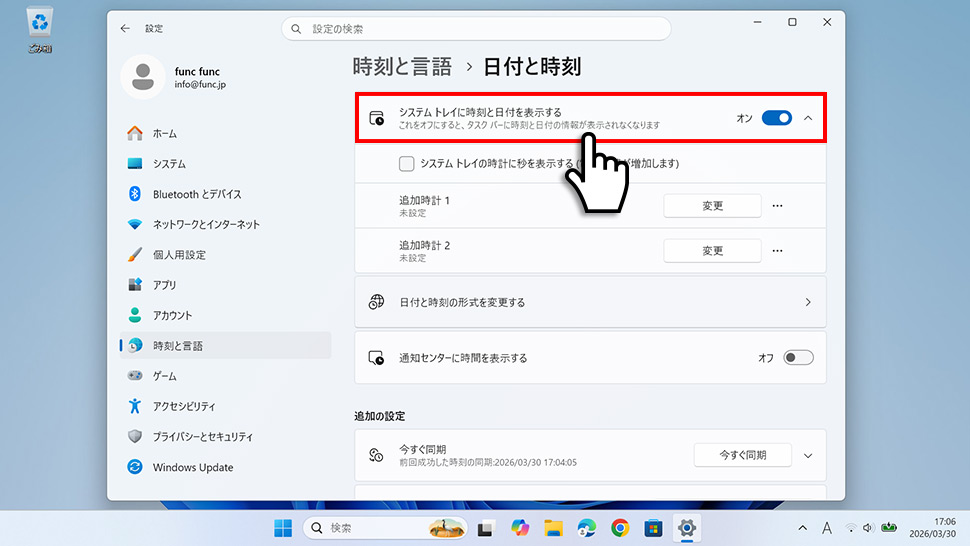Select Bluetooth とデバイス in sidebar
Image resolution: width=970 pixels, height=546 pixels.
(x=197, y=194)
